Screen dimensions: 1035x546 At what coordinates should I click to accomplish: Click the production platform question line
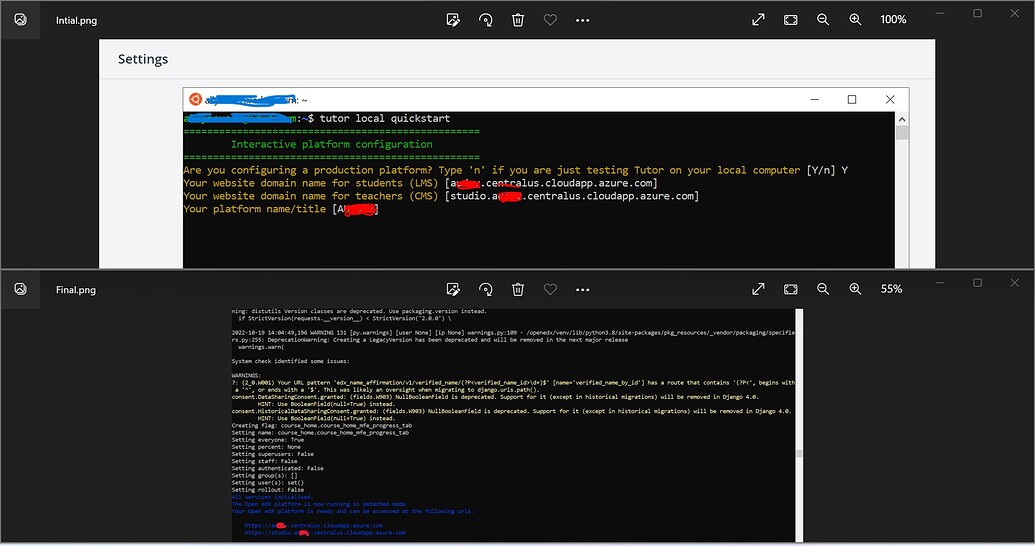pos(516,170)
